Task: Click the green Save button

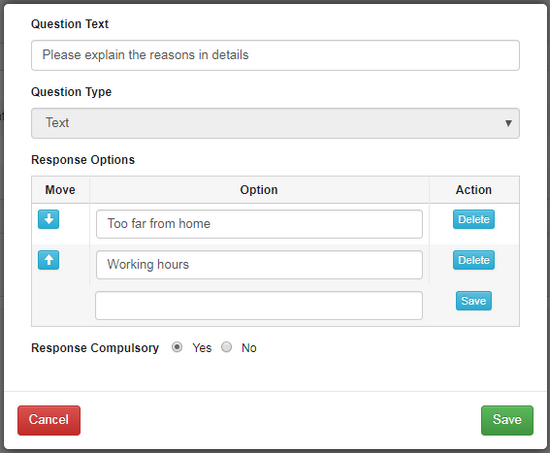Action: click(x=507, y=420)
